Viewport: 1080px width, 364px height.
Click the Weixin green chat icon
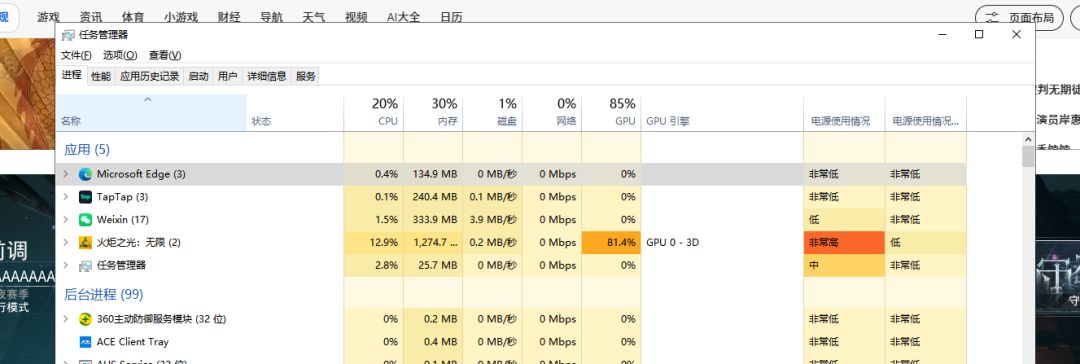85,220
